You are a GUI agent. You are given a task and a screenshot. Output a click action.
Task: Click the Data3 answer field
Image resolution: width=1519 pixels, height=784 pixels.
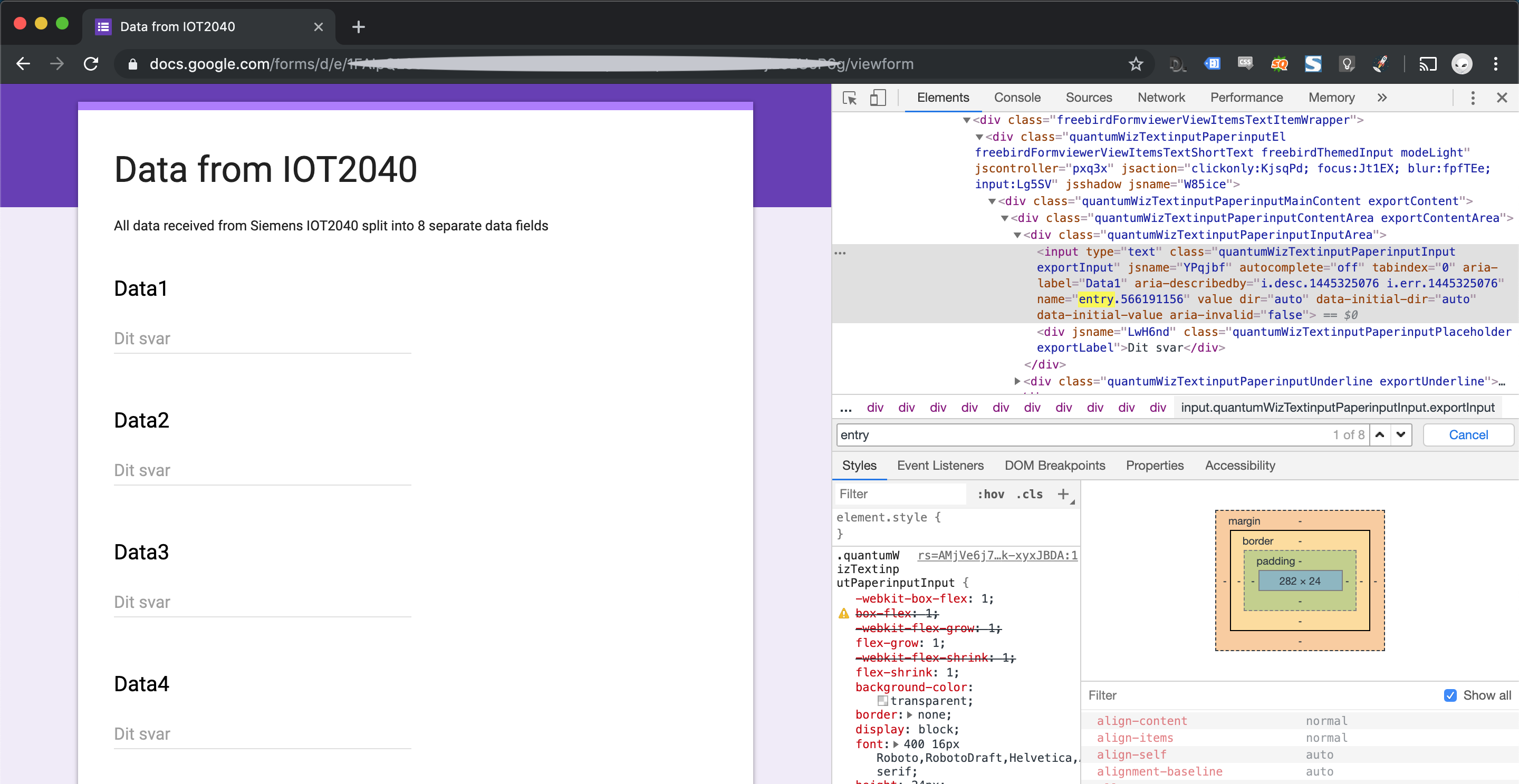tap(263, 603)
